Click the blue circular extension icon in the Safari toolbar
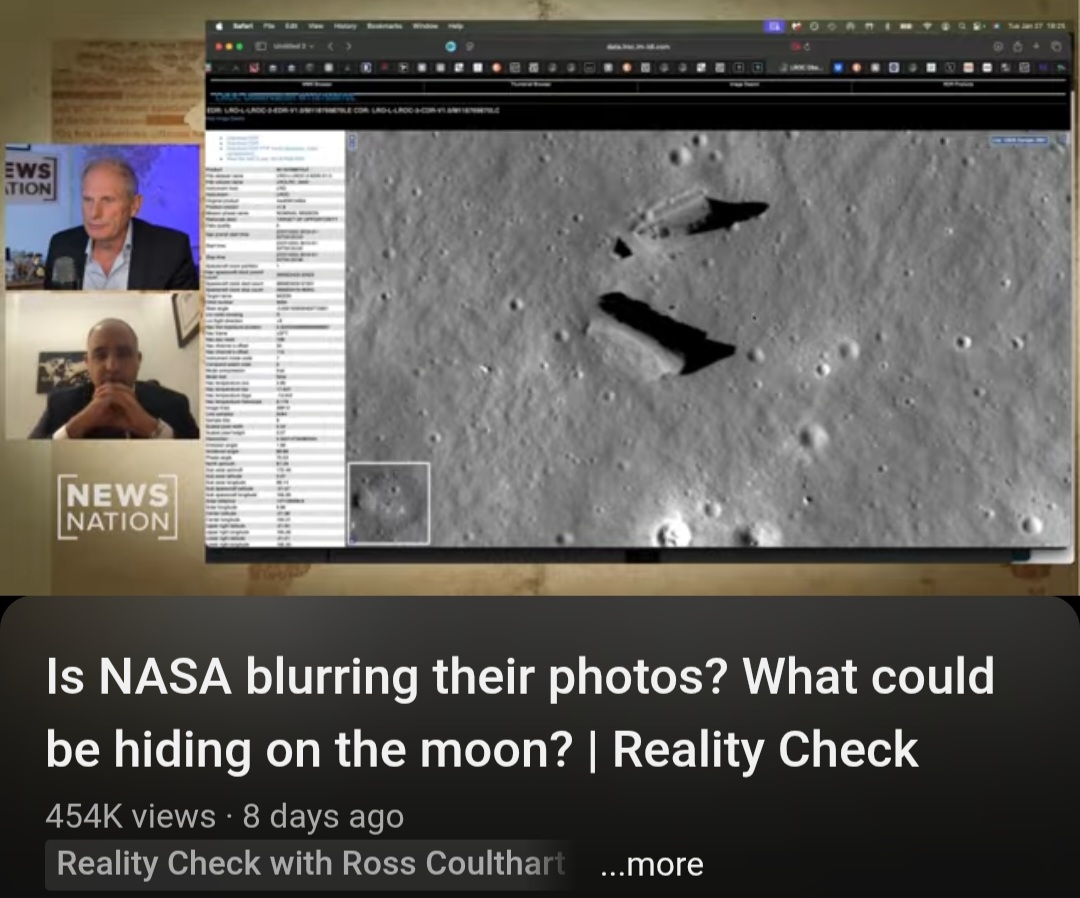 pyautogui.click(x=450, y=46)
